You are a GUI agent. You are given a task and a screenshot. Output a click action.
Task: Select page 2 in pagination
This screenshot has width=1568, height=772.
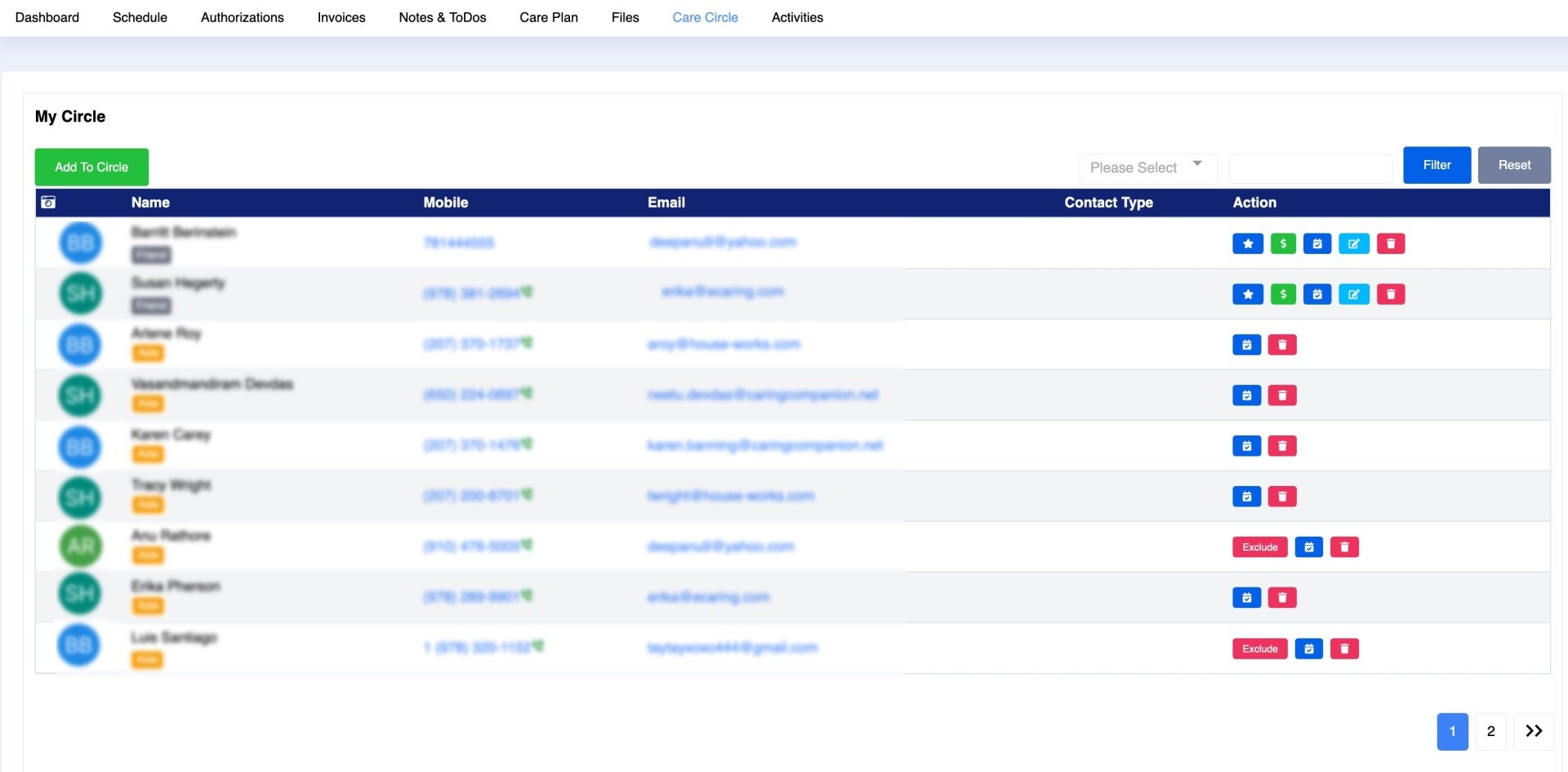tap(1490, 732)
